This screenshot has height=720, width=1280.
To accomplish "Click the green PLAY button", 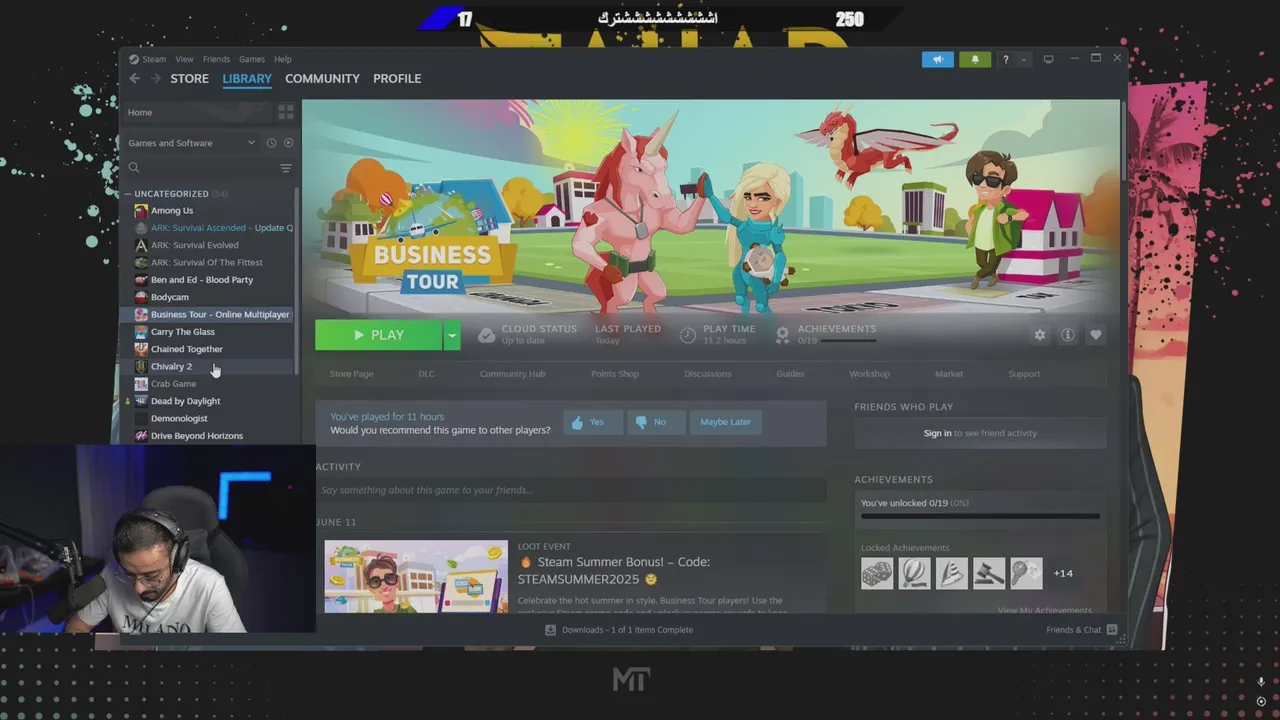I will click(x=378, y=335).
